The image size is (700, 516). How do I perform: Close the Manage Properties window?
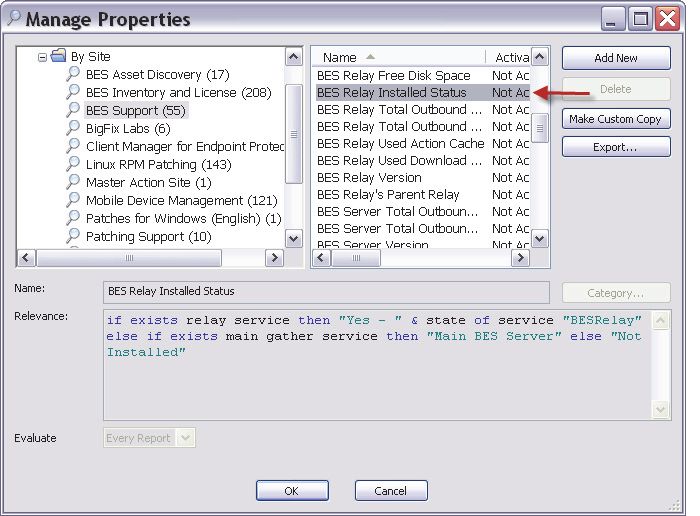click(667, 19)
